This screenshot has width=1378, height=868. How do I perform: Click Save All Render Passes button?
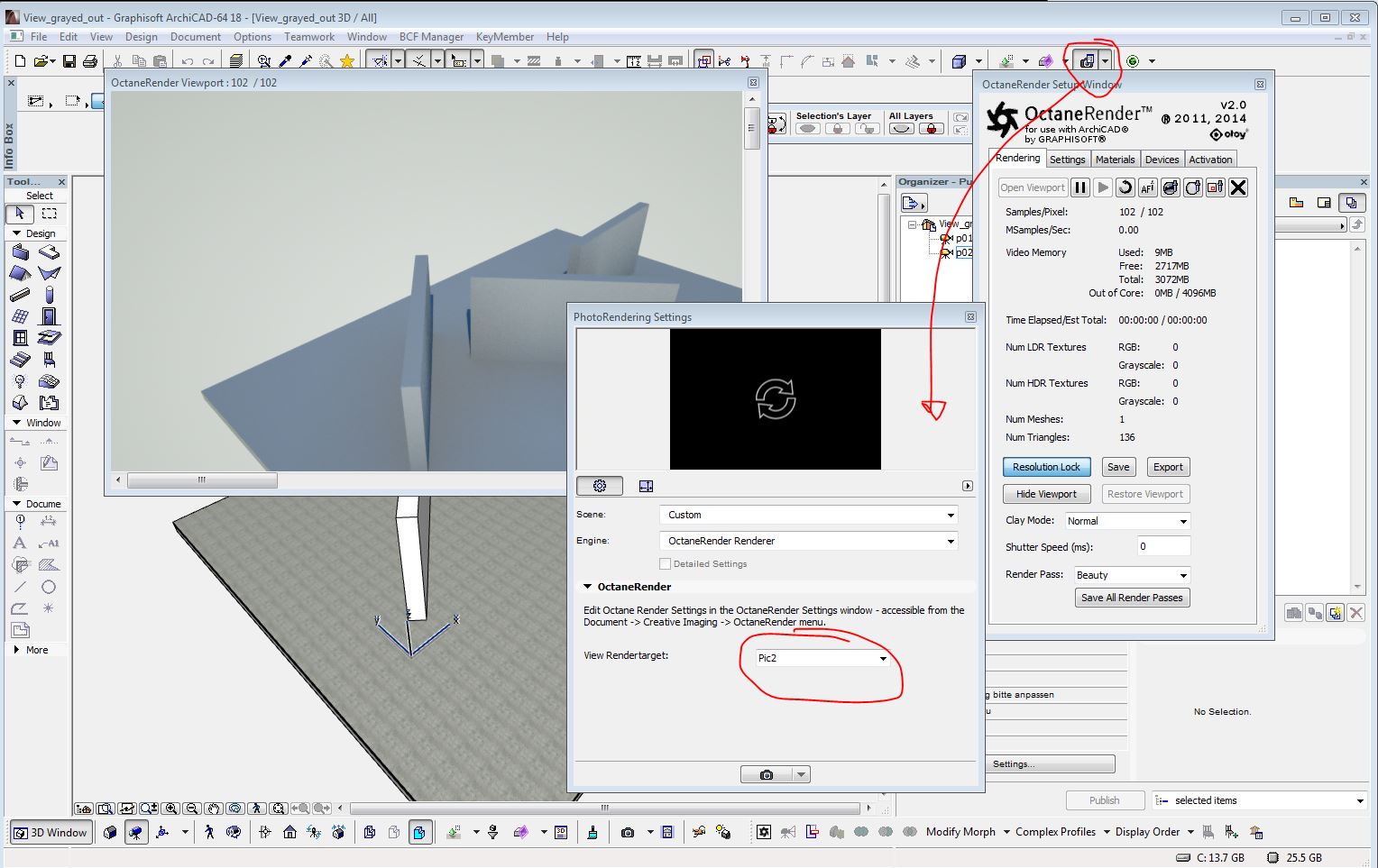click(1132, 598)
